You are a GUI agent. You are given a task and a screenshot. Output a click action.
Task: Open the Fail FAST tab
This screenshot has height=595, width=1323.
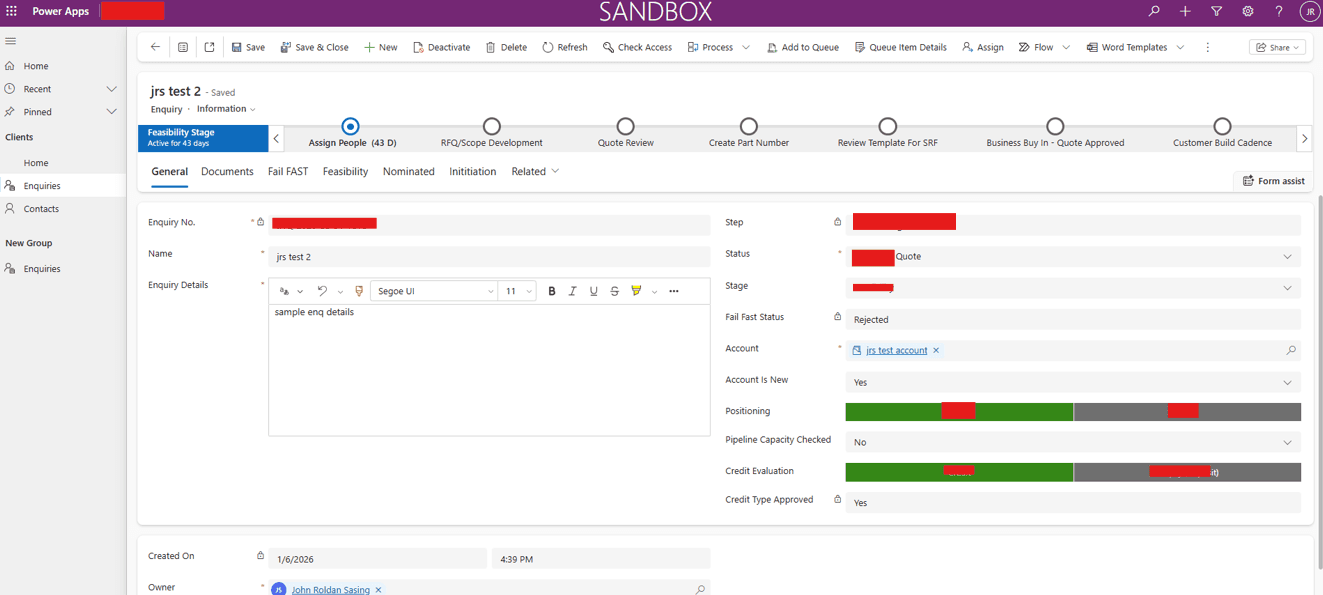pos(288,171)
